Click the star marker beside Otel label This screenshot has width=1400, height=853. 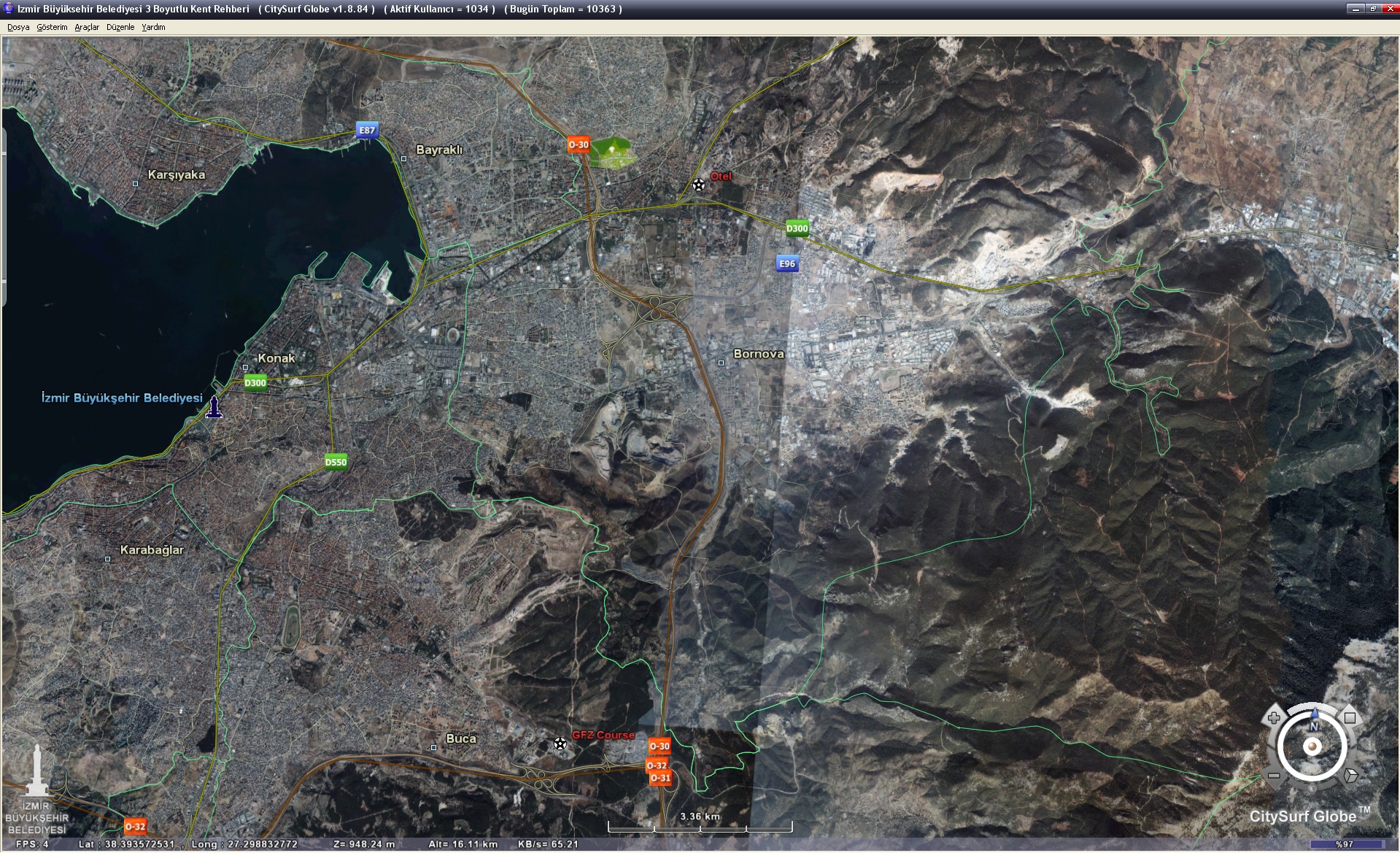coord(699,185)
